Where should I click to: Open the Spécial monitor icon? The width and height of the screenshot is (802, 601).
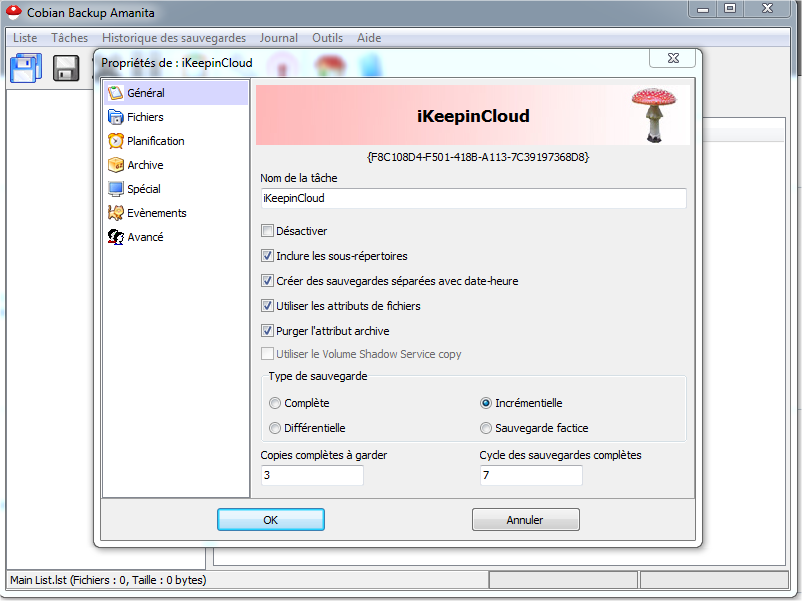116,189
